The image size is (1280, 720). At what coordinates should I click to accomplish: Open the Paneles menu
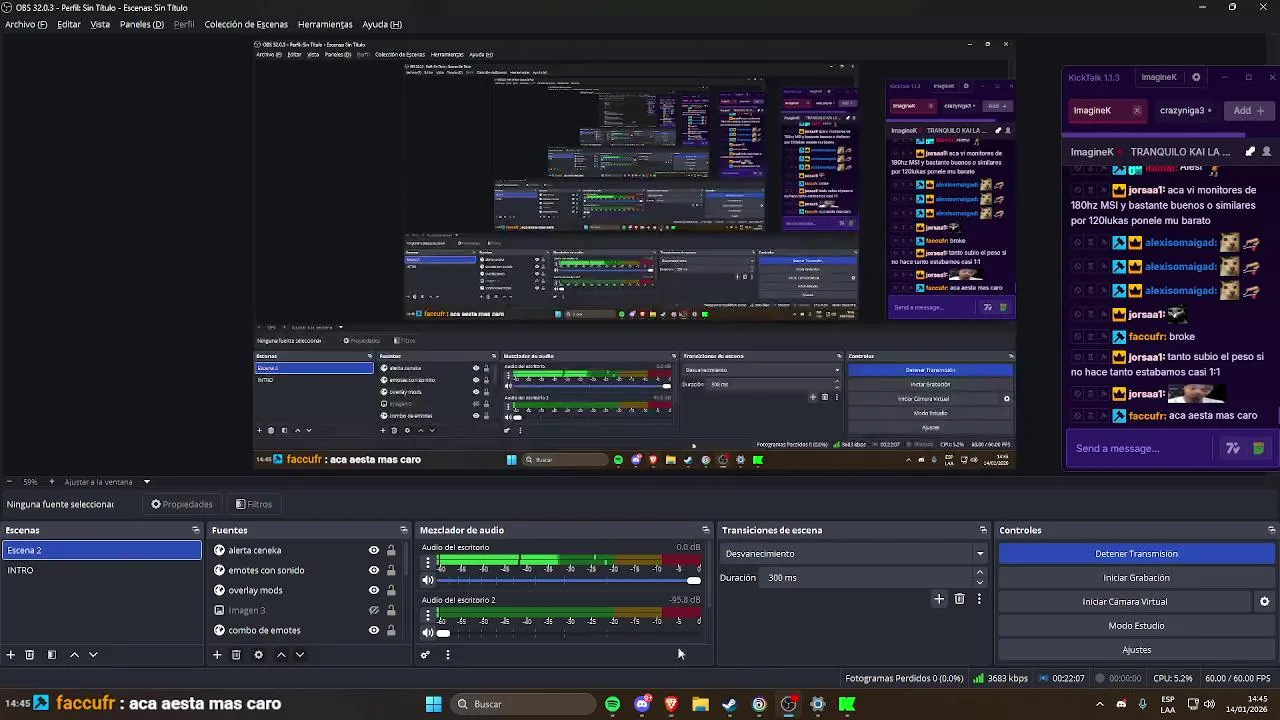click(x=142, y=24)
